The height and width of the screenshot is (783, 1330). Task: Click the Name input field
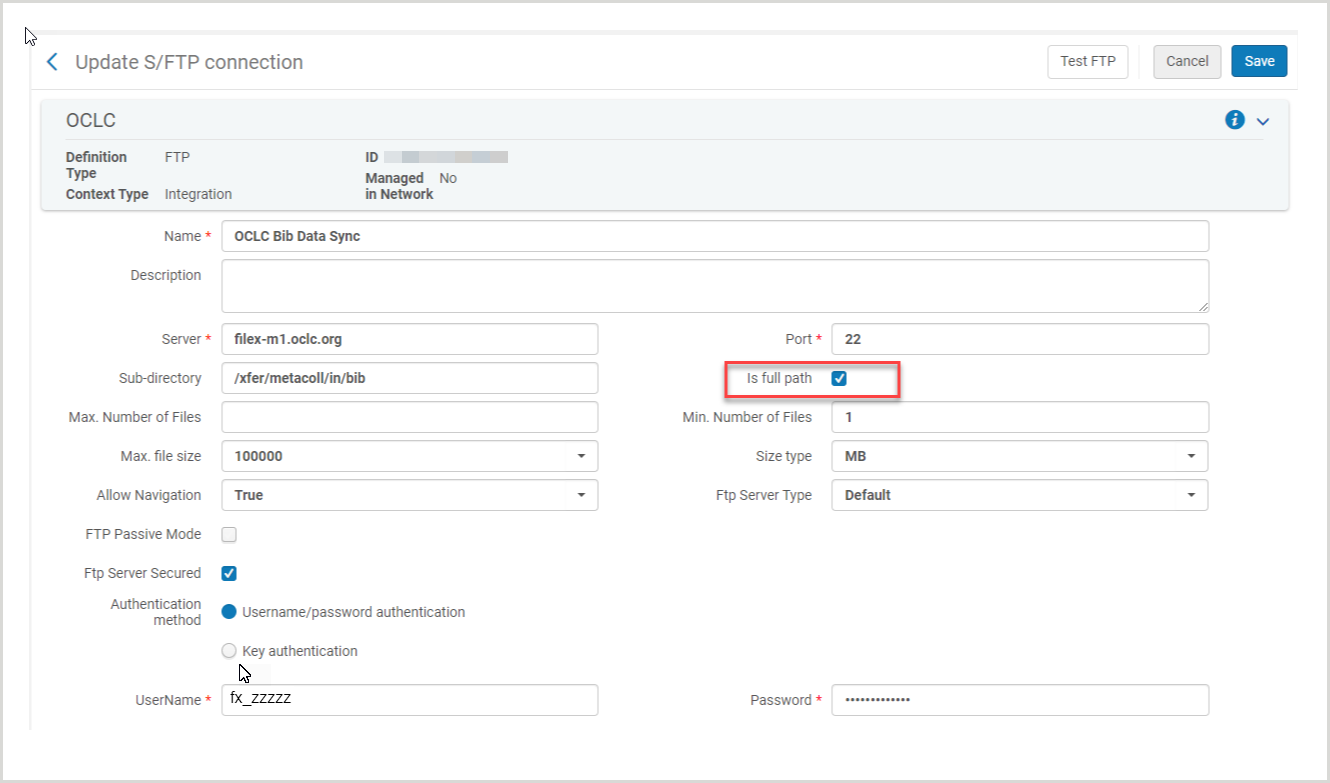pos(715,236)
